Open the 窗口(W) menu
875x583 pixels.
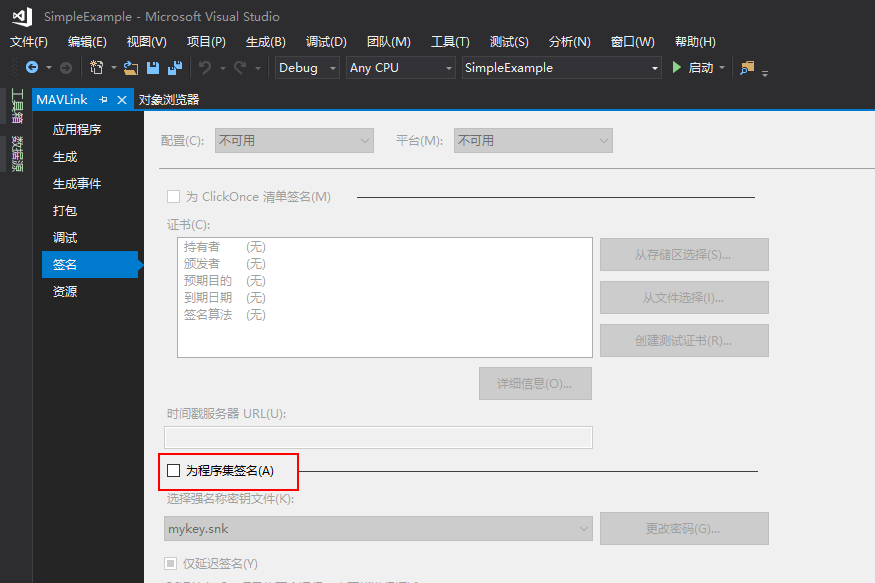pyautogui.click(x=632, y=42)
